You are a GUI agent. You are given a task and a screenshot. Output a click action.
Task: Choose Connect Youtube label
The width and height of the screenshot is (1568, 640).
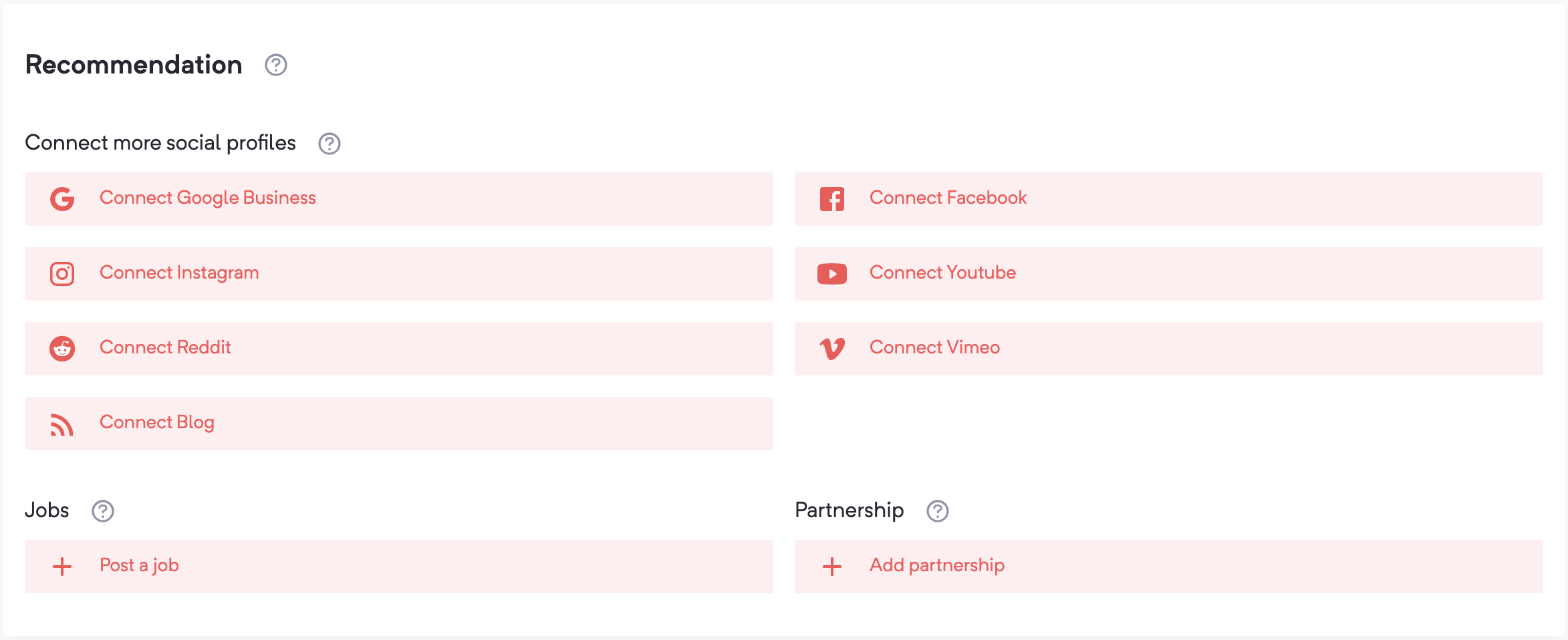[x=942, y=273]
